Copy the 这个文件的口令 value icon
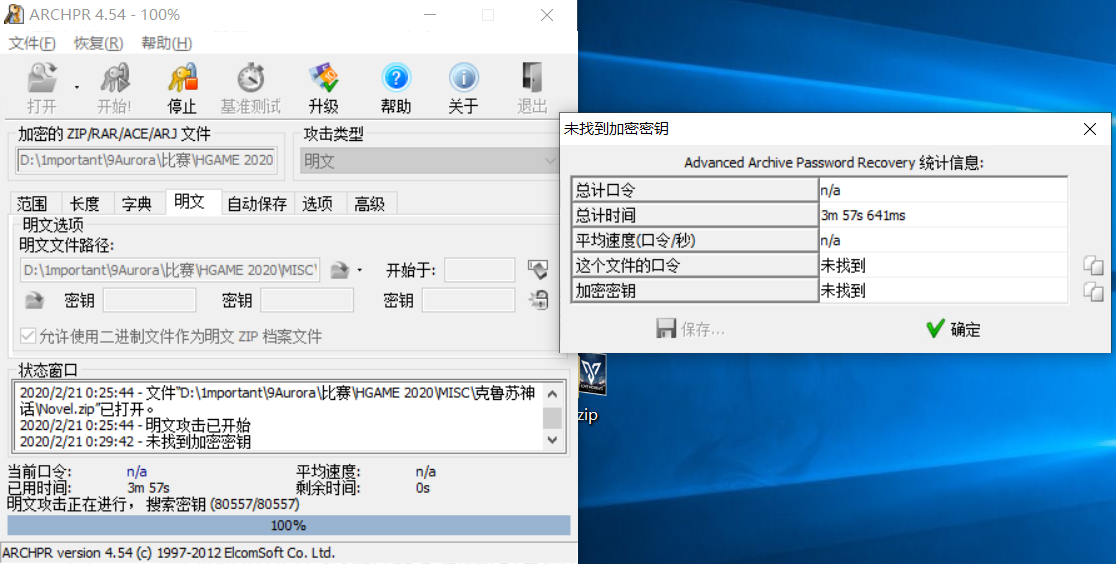Screen dimensions: 1116x564 1093,266
